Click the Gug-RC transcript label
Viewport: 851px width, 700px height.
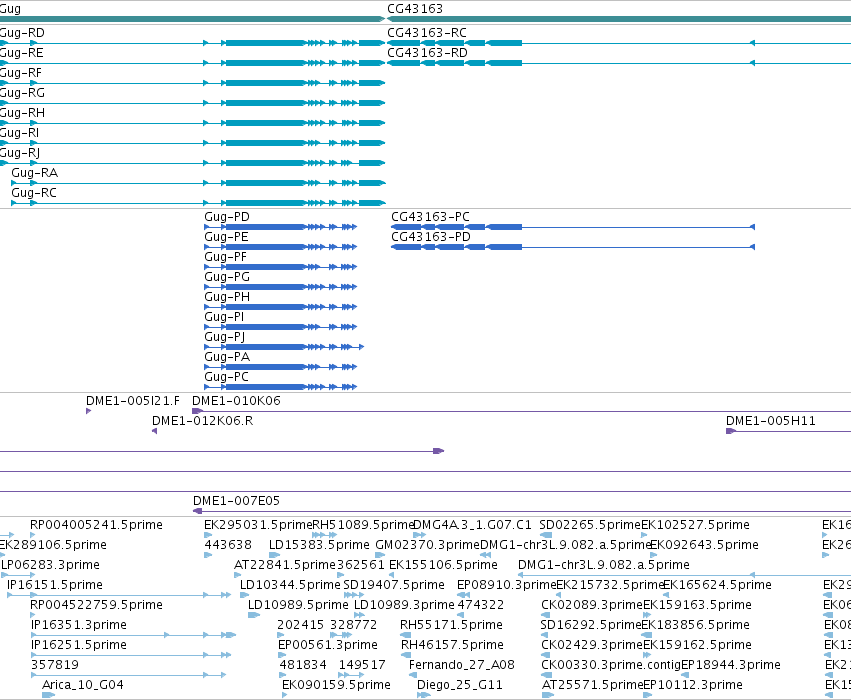click(x=34, y=193)
